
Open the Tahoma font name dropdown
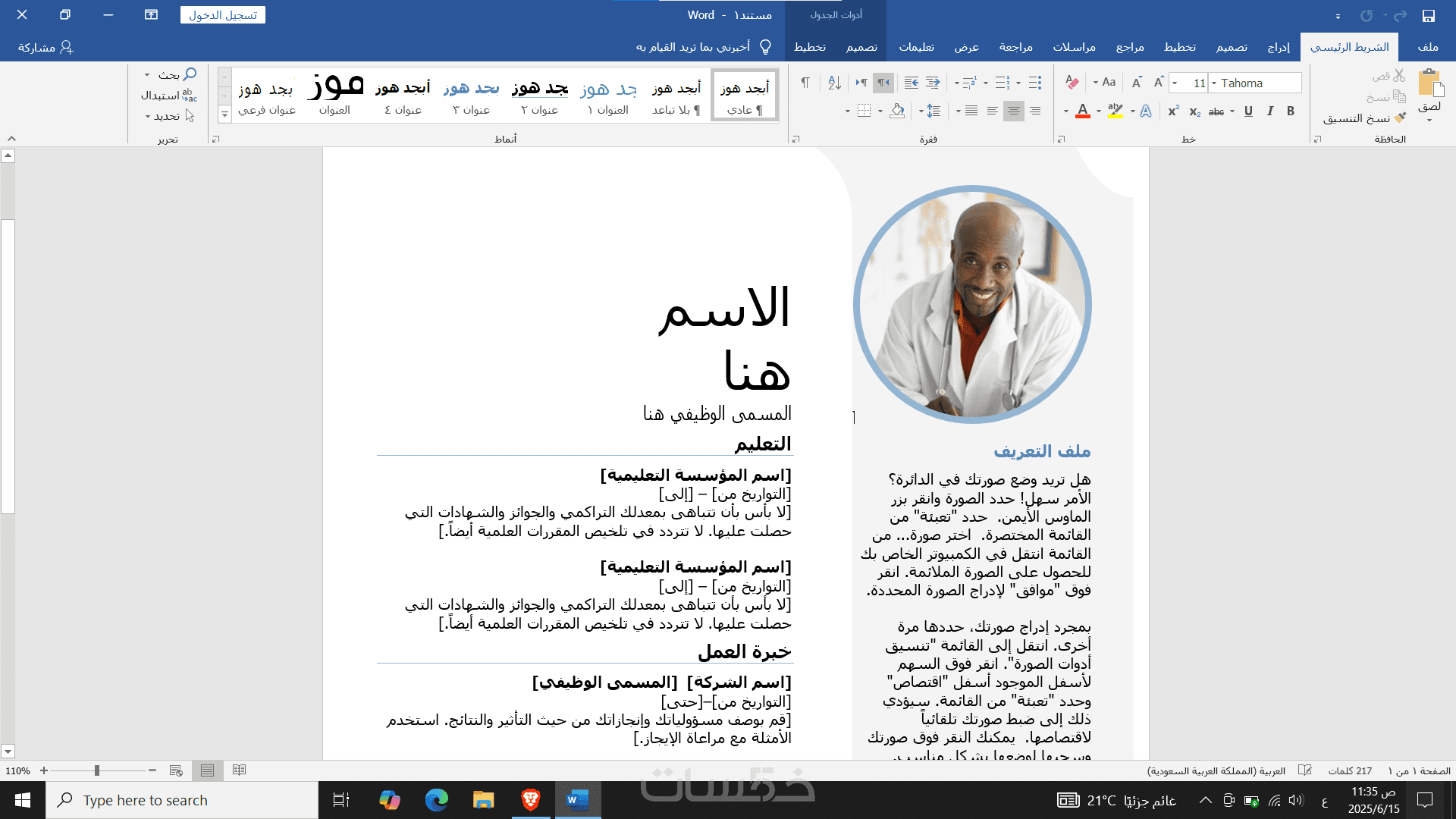coord(1214,83)
